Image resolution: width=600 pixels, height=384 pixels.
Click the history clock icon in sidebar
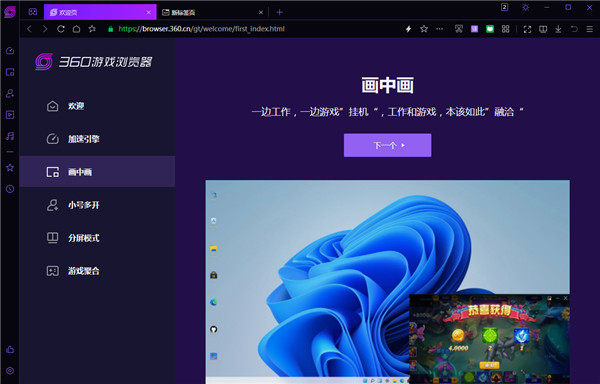click(10, 189)
